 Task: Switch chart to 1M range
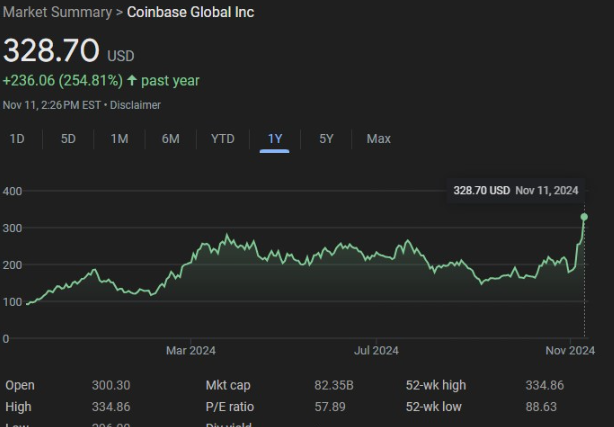119,139
